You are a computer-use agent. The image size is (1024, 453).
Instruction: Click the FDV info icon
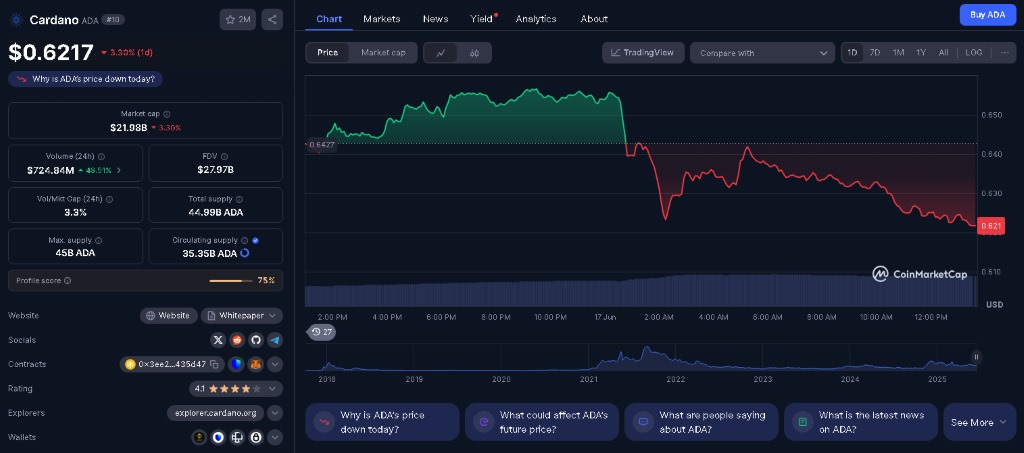coord(225,157)
